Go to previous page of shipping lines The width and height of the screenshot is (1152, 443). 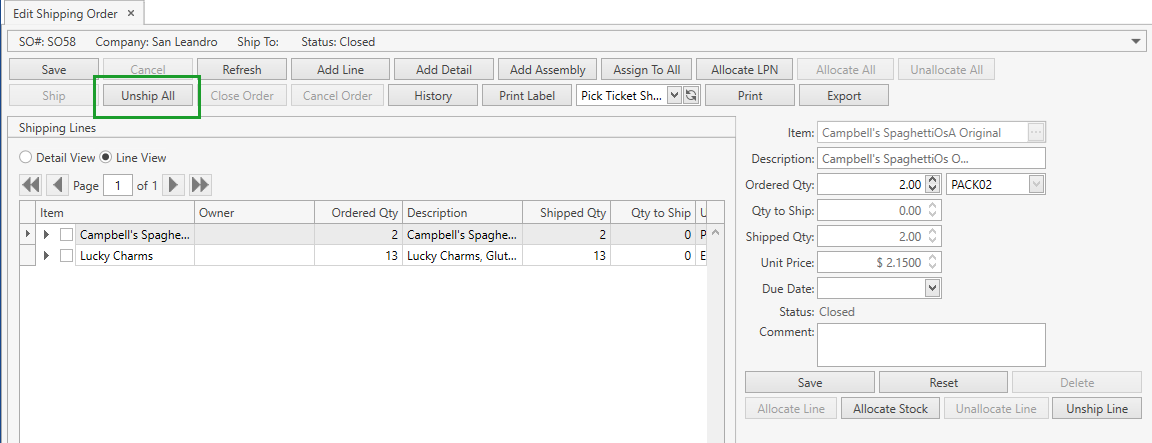[x=57, y=185]
